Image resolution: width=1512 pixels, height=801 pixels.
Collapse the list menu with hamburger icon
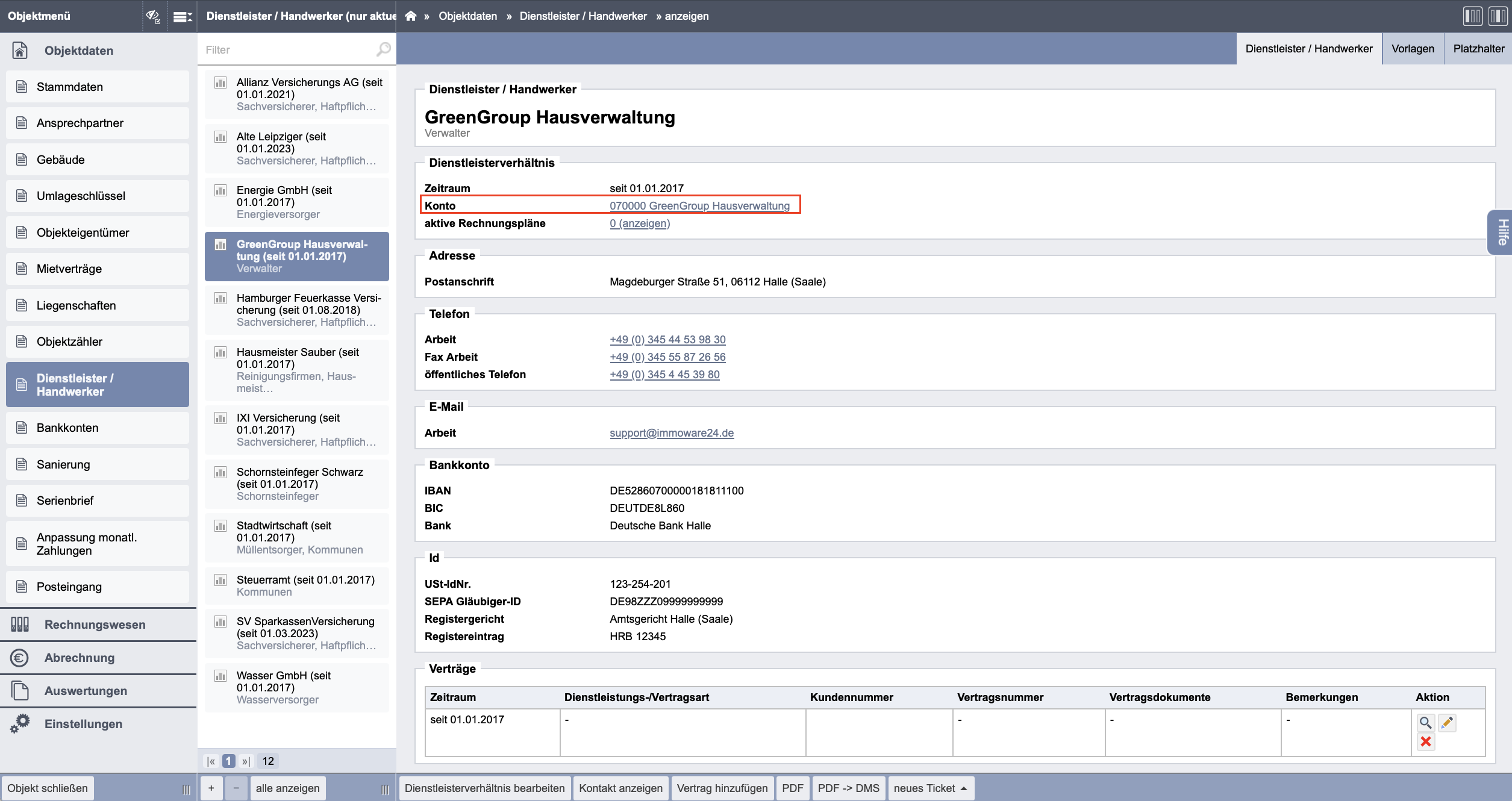click(x=182, y=16)
